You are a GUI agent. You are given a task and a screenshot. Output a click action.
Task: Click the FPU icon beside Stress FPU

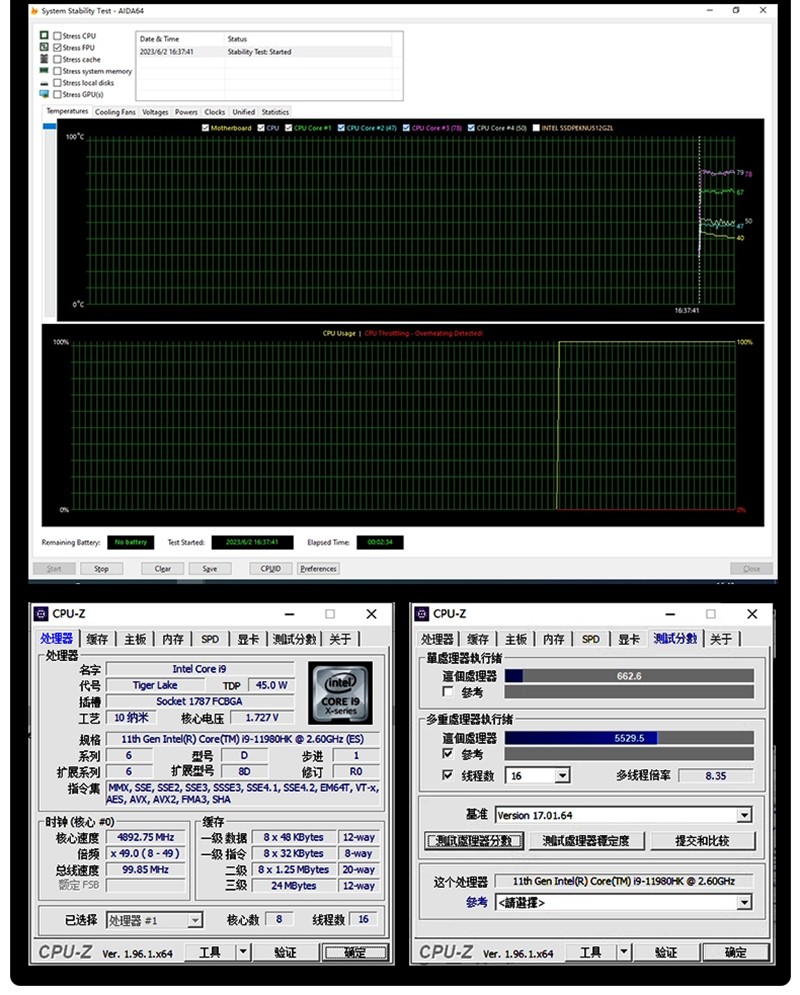[x=44, y=47]
